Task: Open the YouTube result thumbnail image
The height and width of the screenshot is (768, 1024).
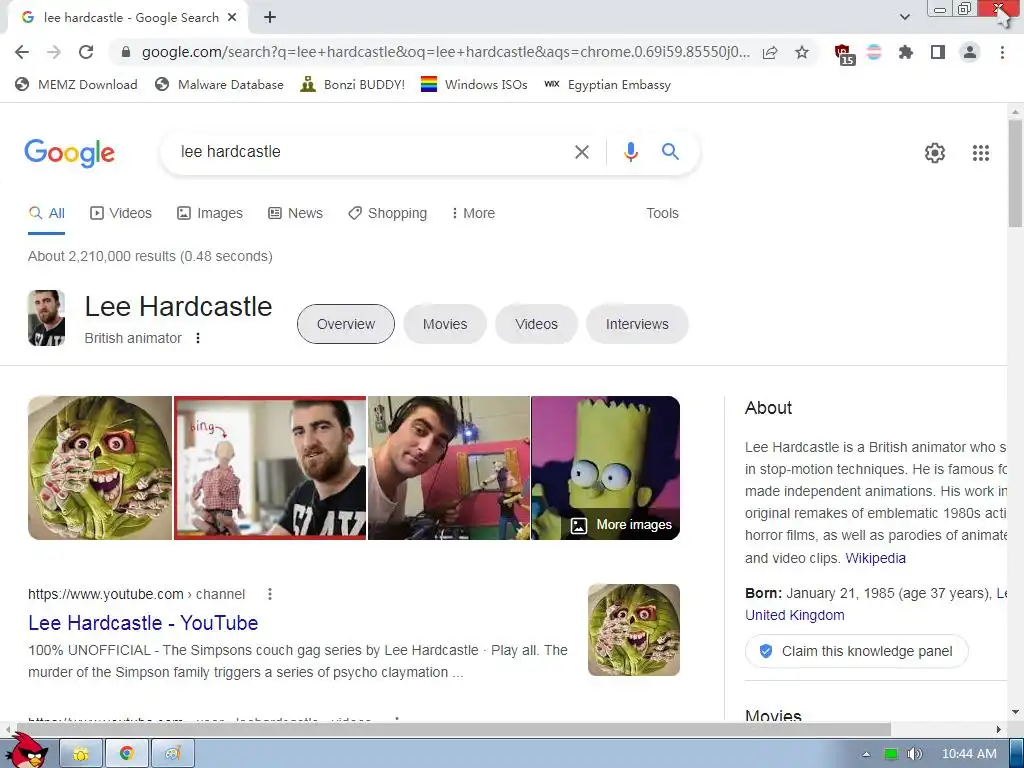Action: [x=633, y=630]
